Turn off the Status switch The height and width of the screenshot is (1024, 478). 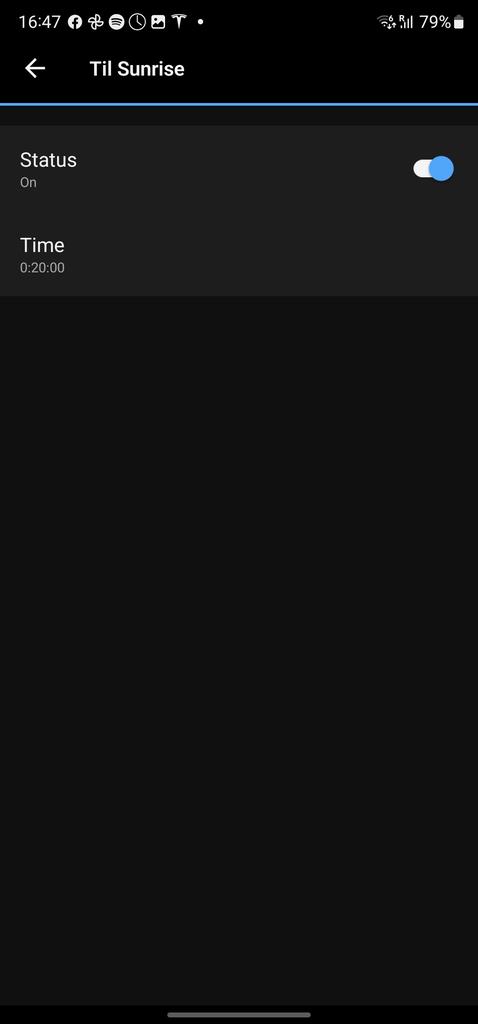[433, 168]
